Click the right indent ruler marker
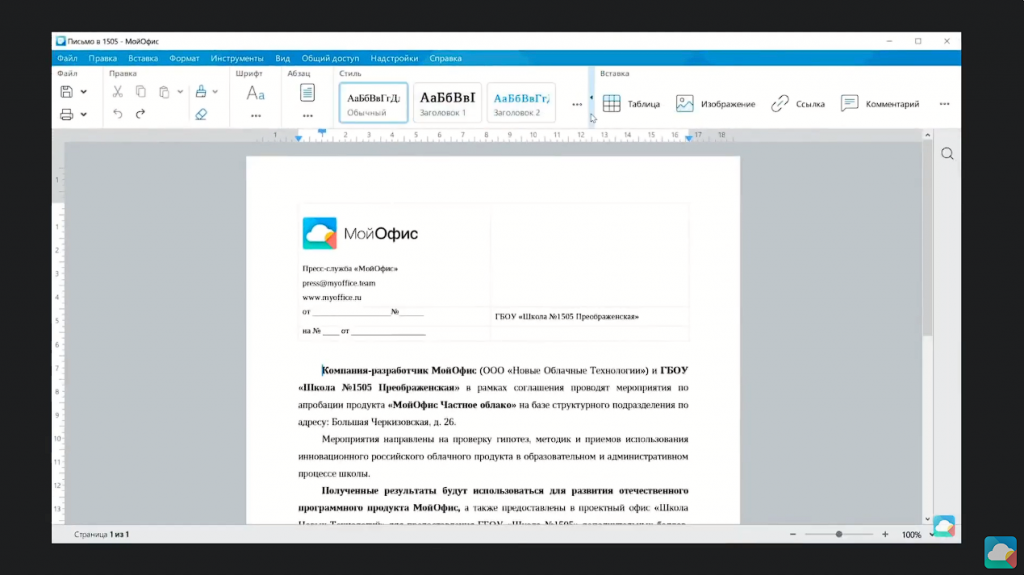Screen dimensions: 1024x575 (688, 139)
